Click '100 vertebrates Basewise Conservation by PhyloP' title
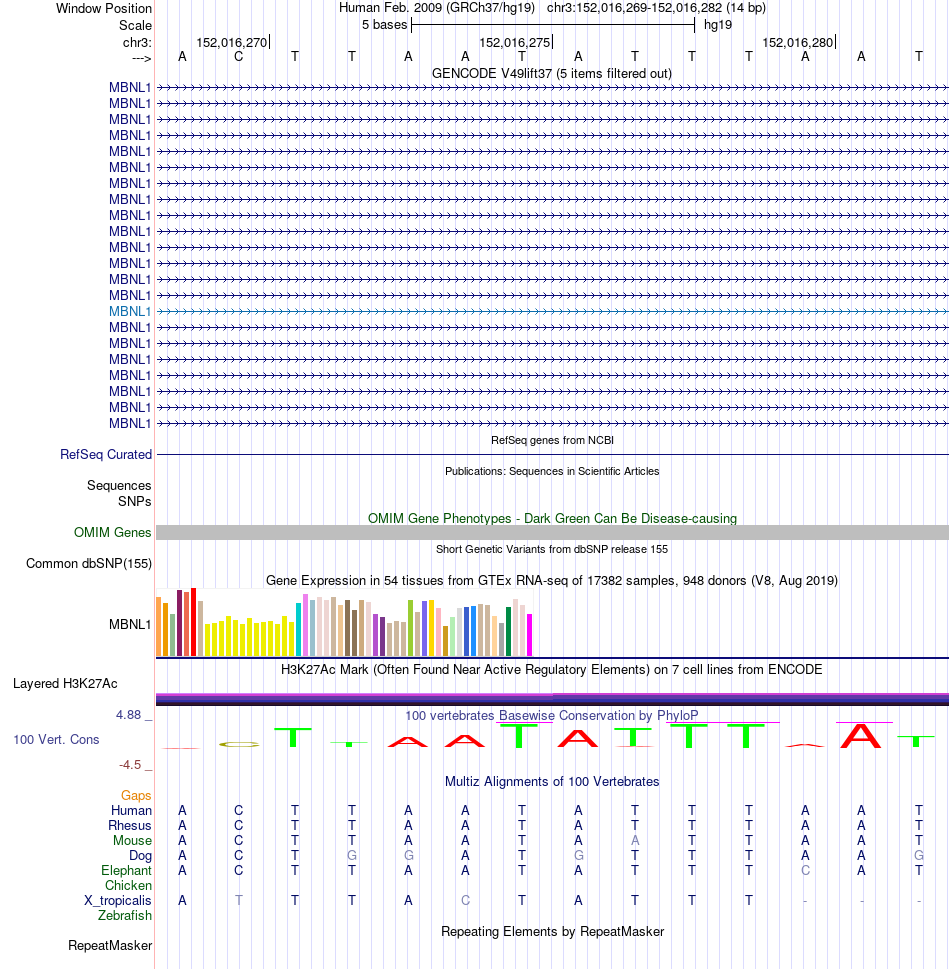 [552, 715]
